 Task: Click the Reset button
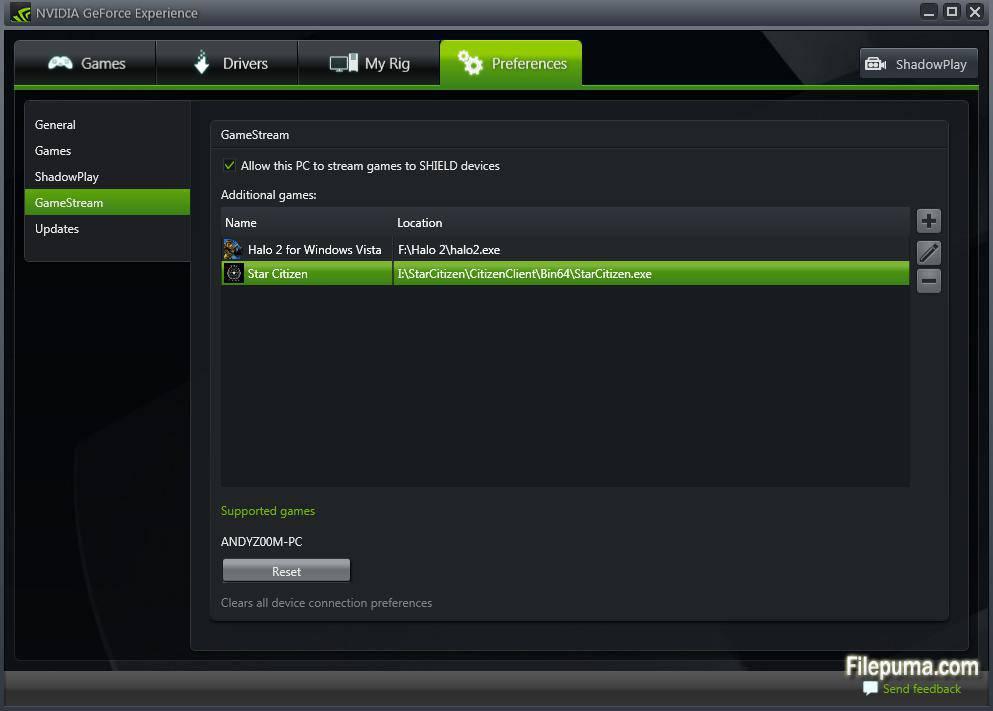tap(286, 571)
